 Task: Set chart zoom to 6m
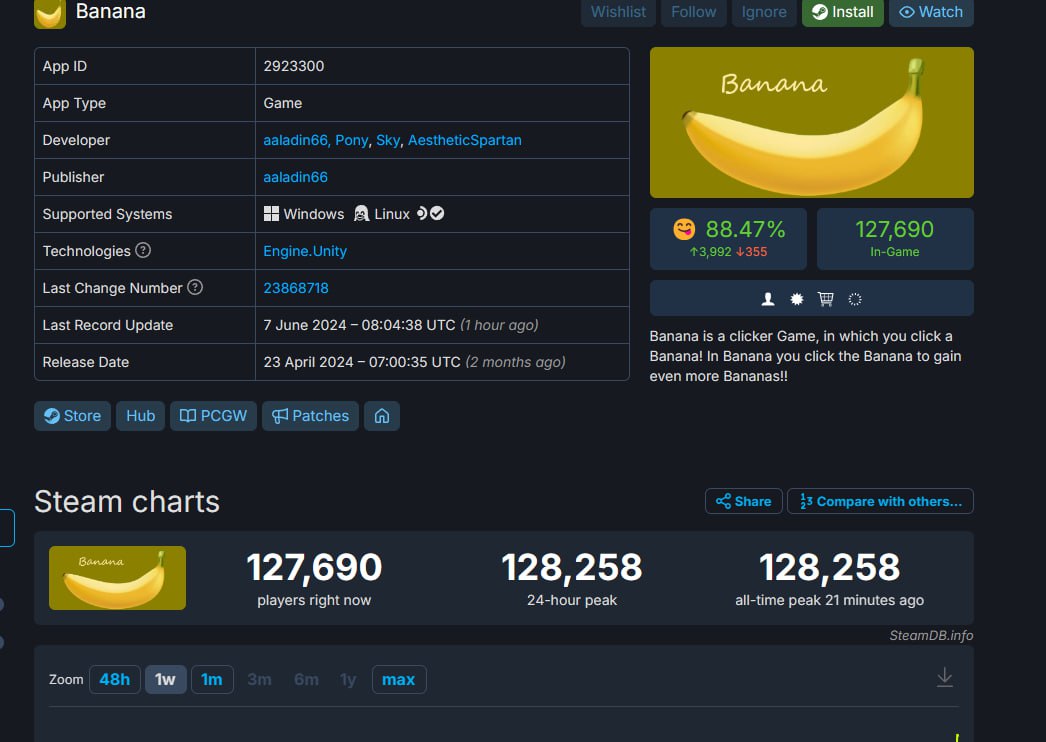click(306, 679)
